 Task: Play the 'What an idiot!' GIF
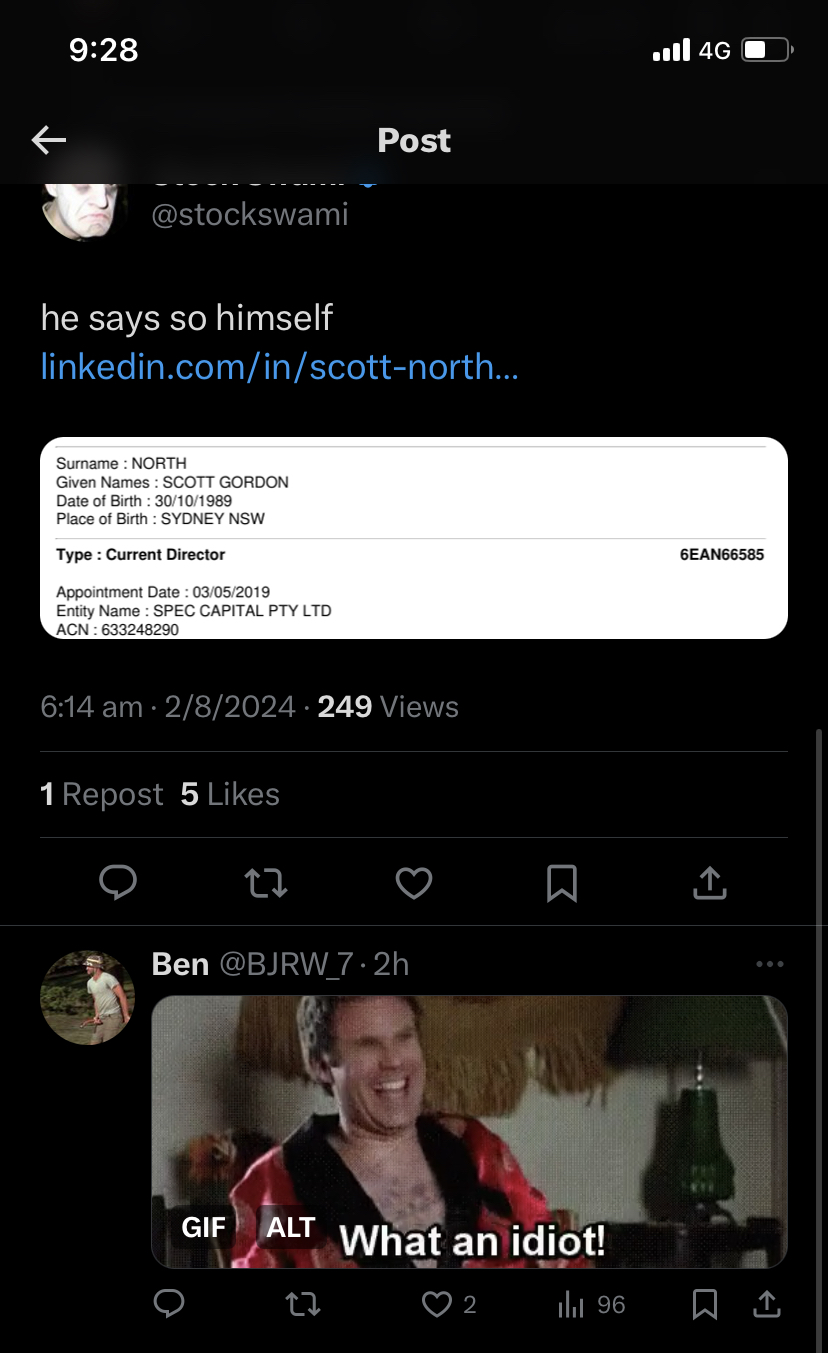[470, 1110]
